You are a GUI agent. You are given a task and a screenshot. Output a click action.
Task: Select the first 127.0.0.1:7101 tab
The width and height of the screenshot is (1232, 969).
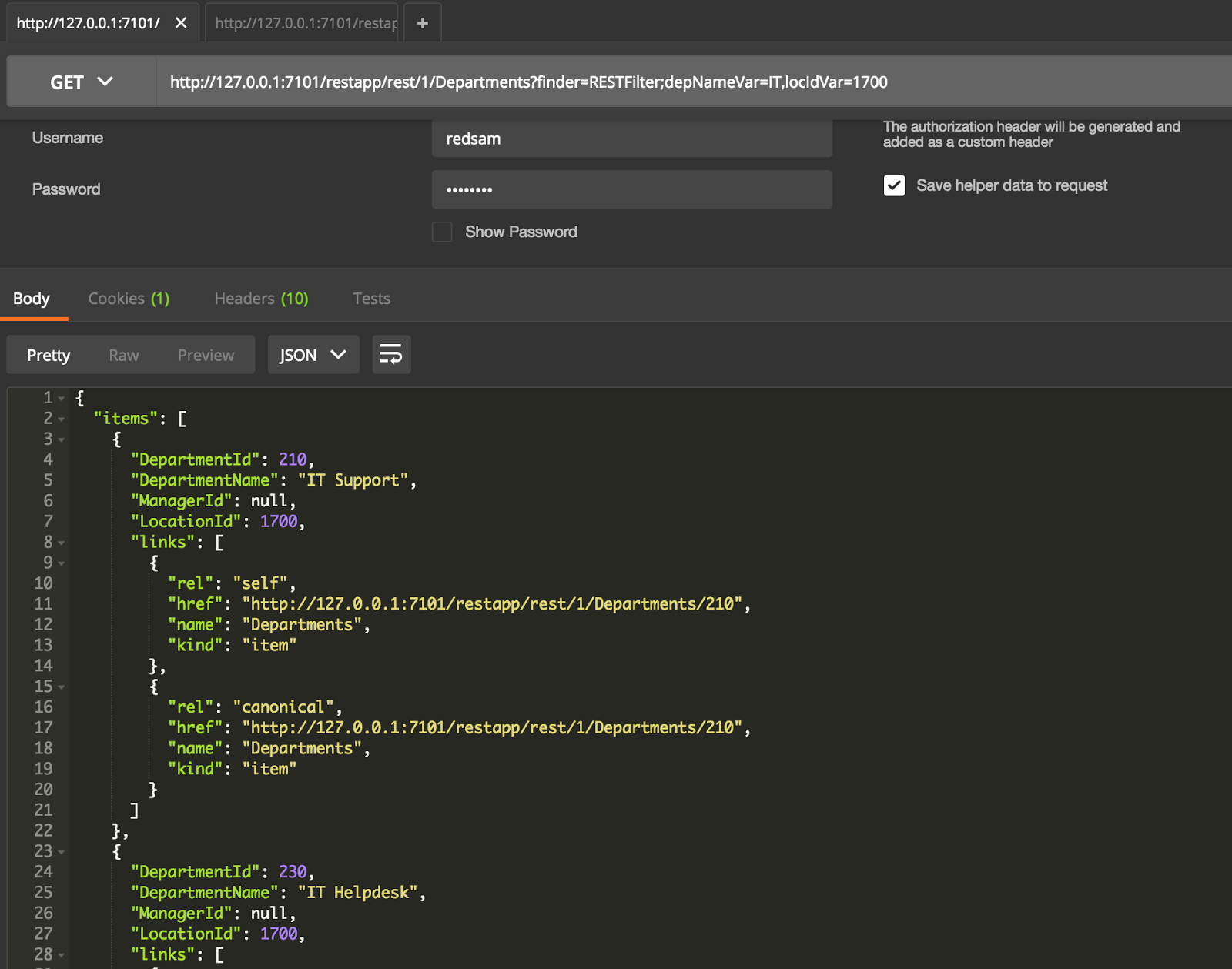(89, 23)
